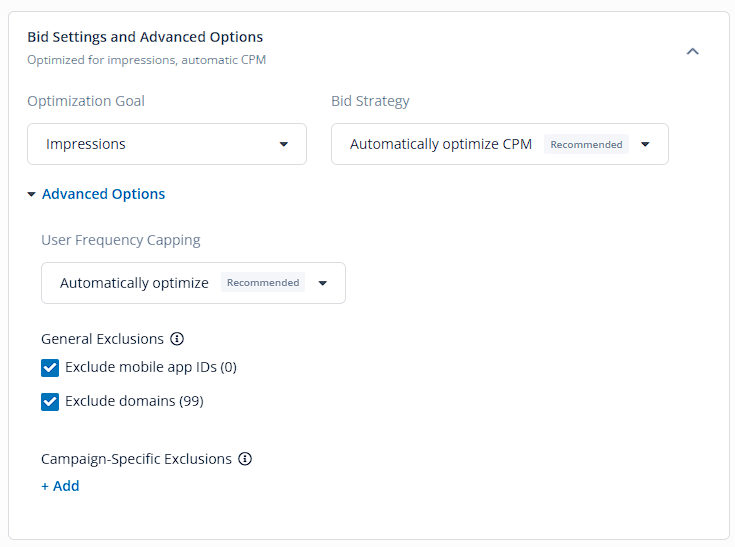Click the Exclude domains (99) label
The height and width of the screenshot is (547, 735).
click(x=134, y=401)
